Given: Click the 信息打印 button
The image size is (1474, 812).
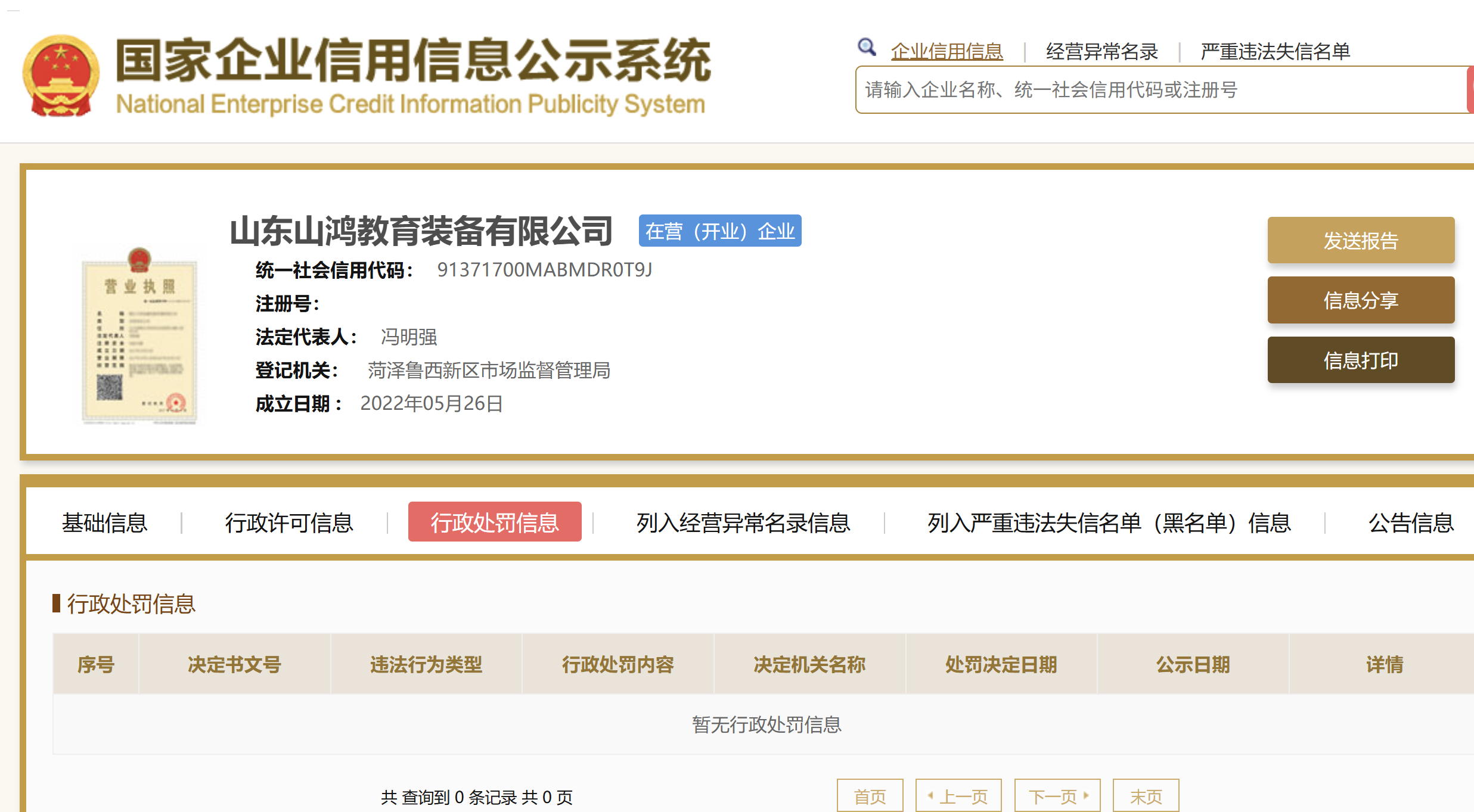Looking at the screenshot, I should [1360, 360].
